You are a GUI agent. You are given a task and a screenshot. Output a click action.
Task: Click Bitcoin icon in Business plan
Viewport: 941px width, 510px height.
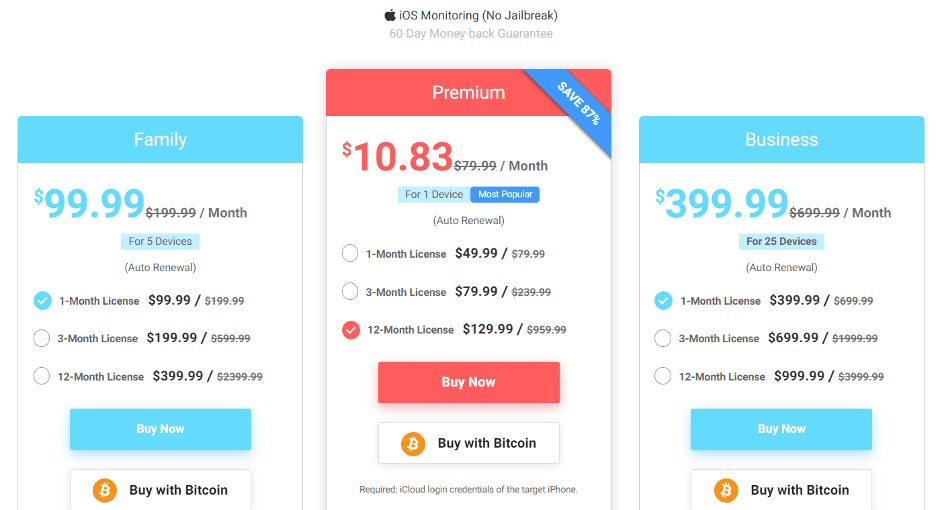tap(726, 490)
